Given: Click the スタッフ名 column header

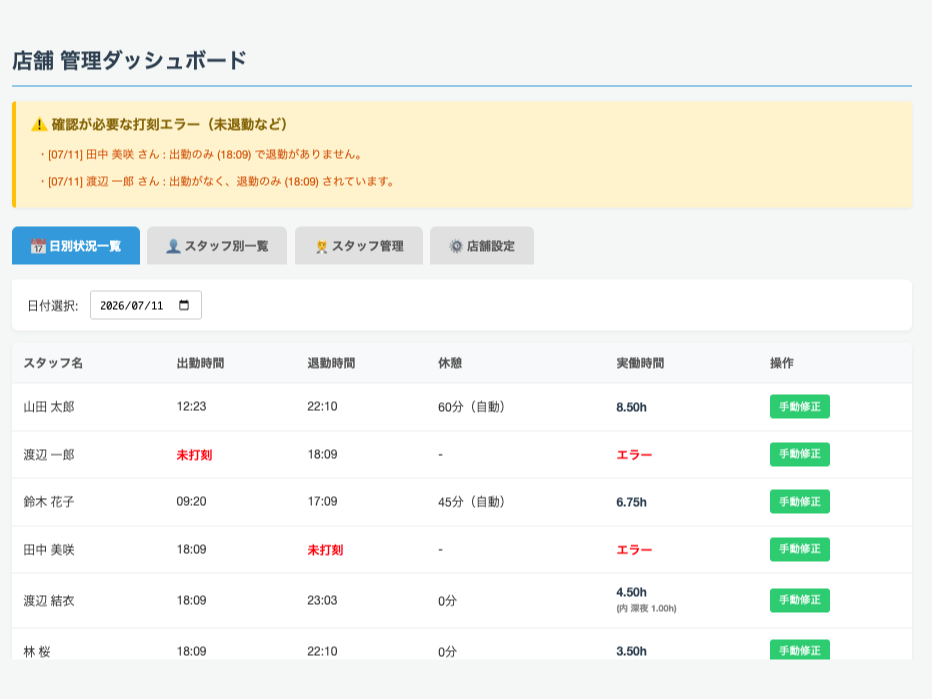Looking at the screenshot, I should point(53,363).
